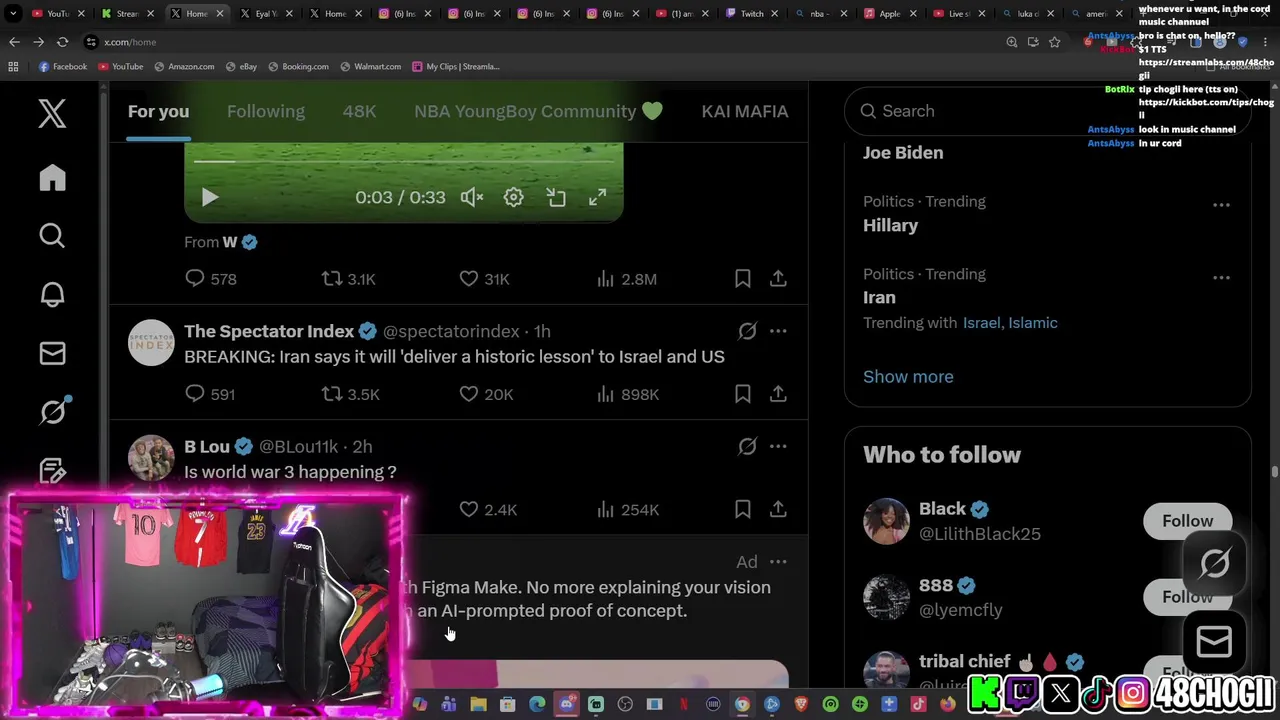1280x720 pixels.
Task: Click the browser address bar
Action: click(x=540, y=42)
